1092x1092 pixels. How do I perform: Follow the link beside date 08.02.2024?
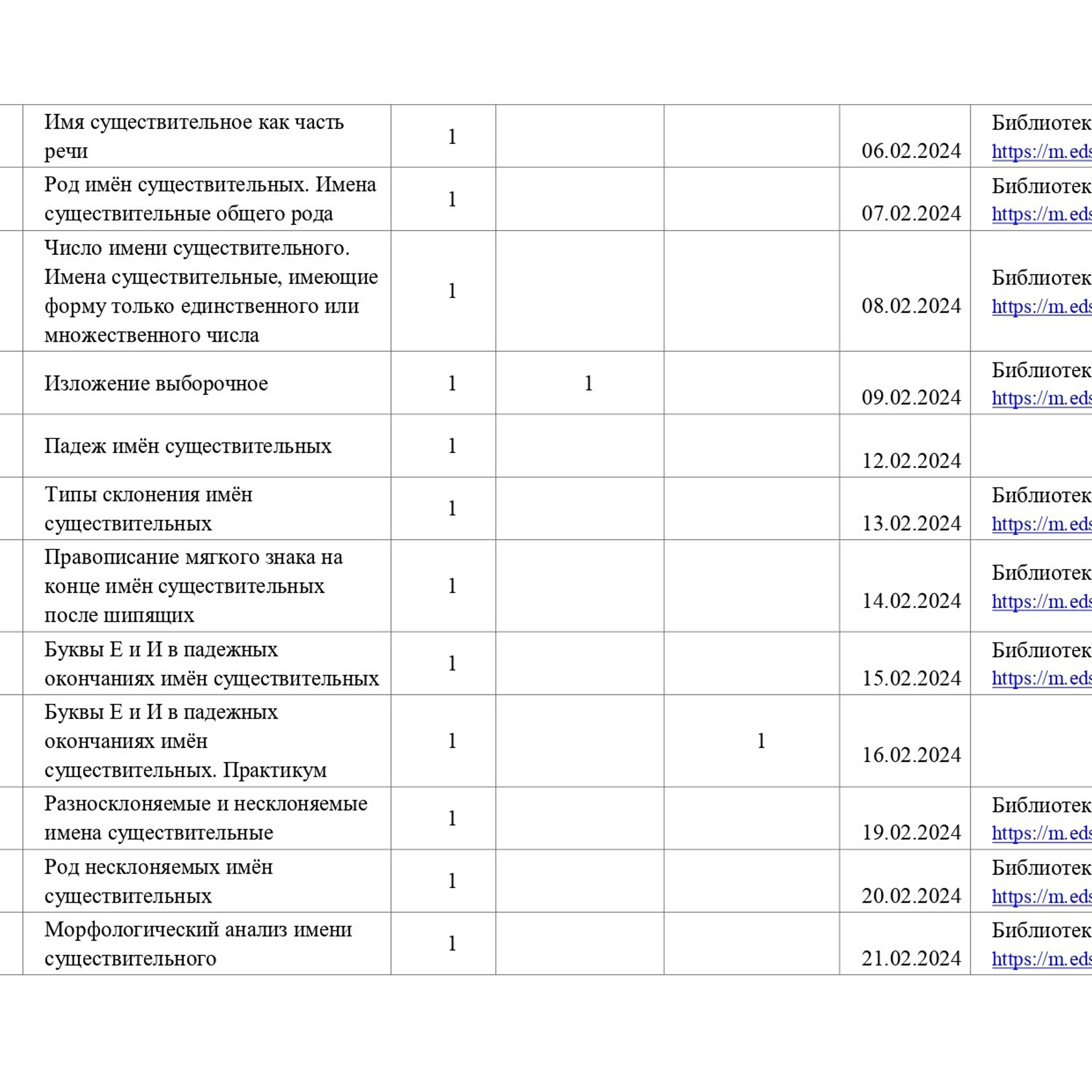[1041, 307]
